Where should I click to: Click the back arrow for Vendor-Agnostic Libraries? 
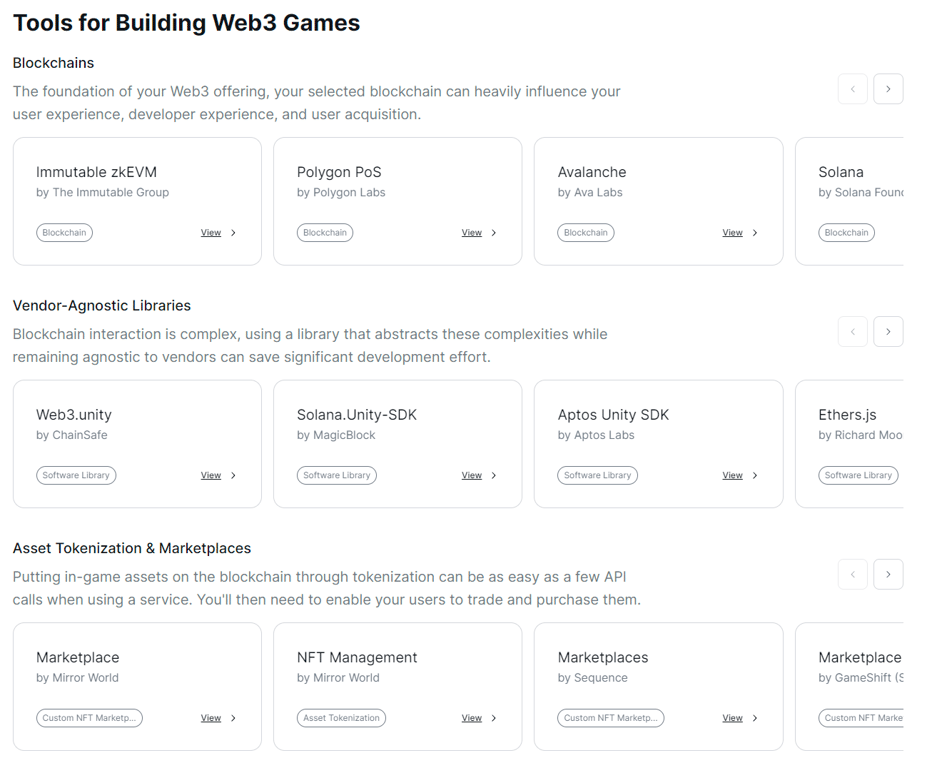[852, 331]
